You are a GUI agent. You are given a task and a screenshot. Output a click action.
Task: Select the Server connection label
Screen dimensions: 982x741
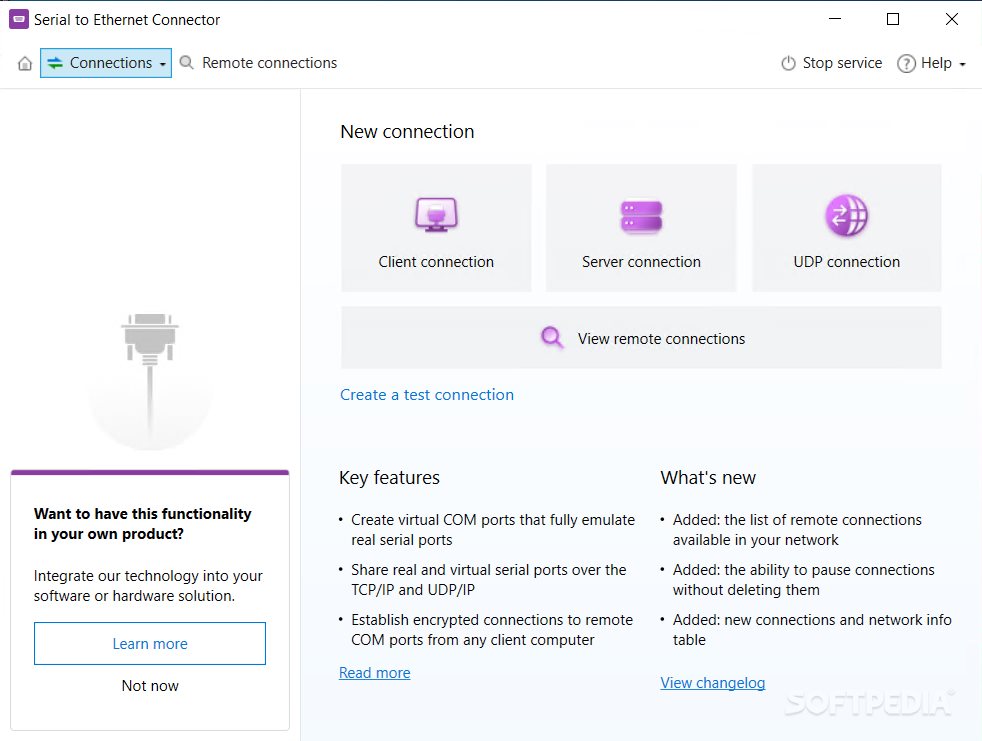click(641, 262)
